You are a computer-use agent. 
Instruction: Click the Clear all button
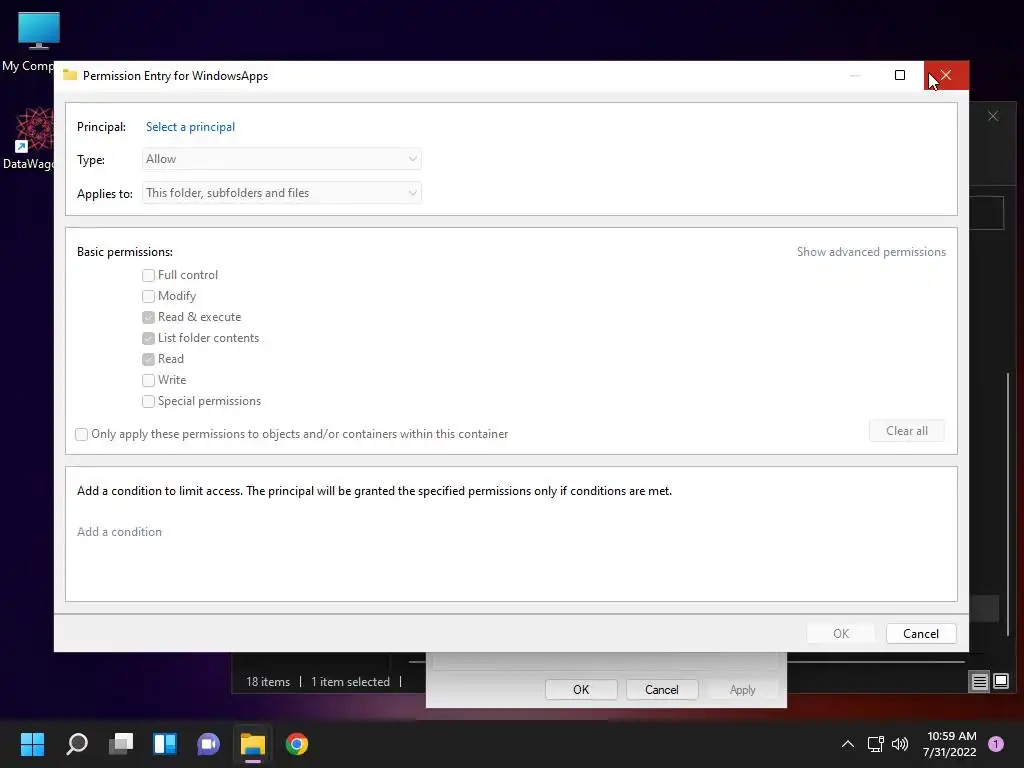[906, 431]
